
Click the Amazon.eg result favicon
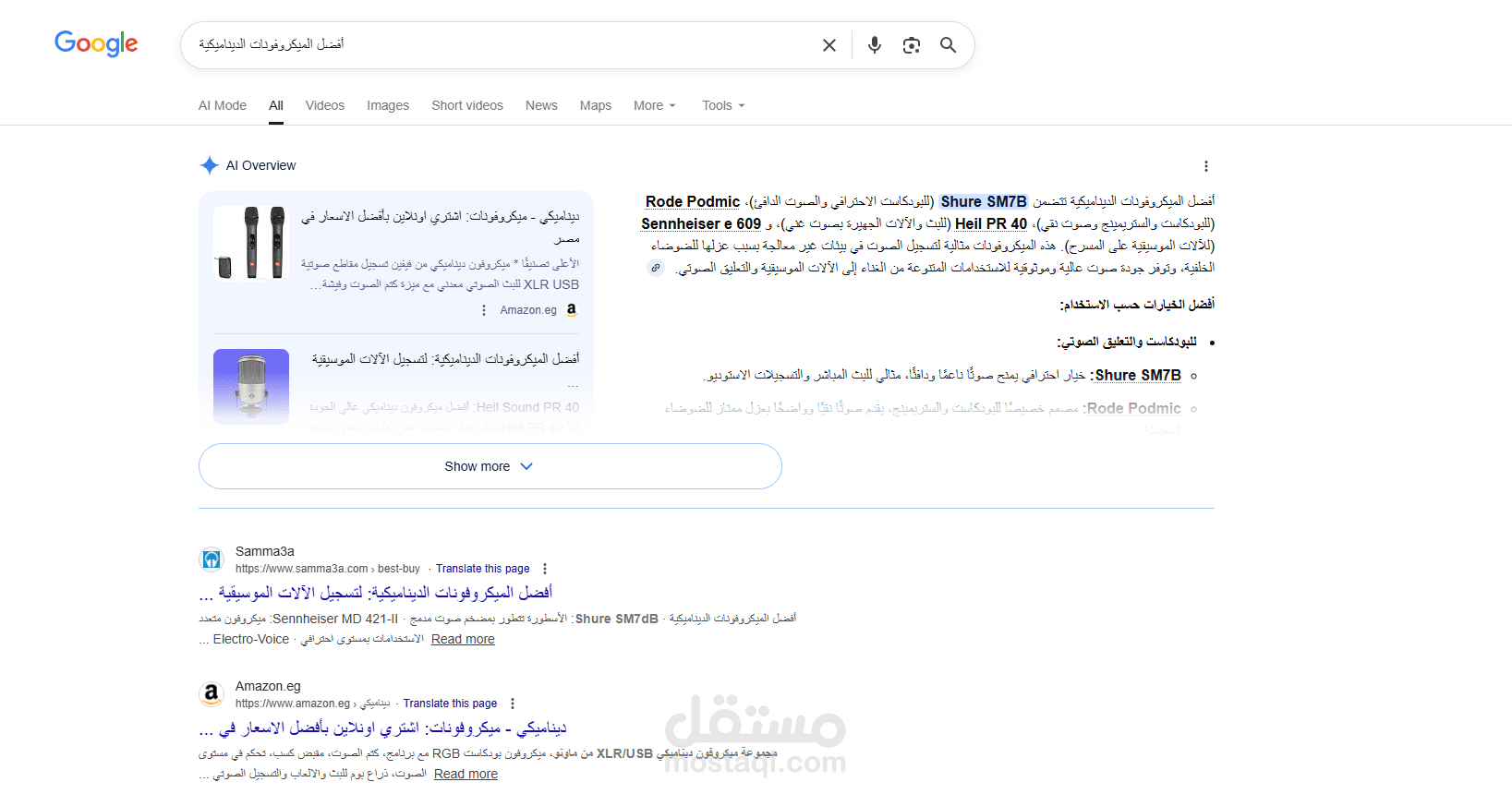212,694
